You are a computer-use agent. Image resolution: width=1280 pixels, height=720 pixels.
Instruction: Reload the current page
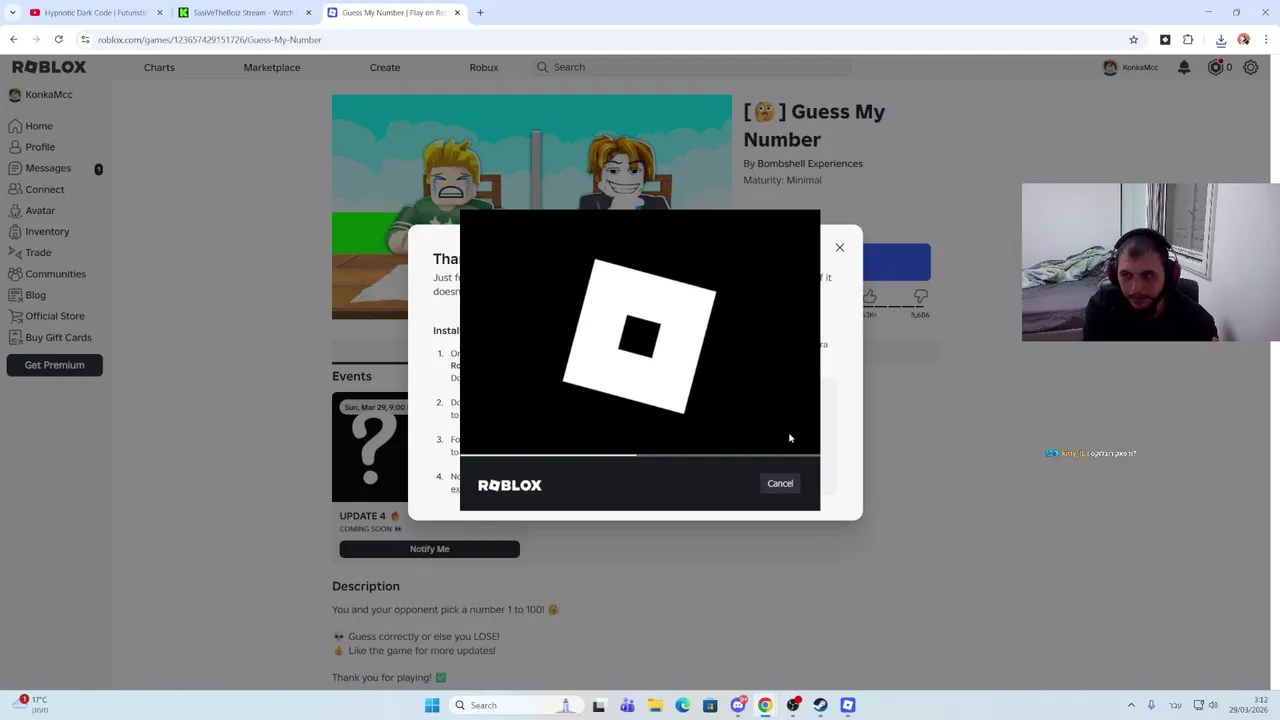(x=59, y=40)
